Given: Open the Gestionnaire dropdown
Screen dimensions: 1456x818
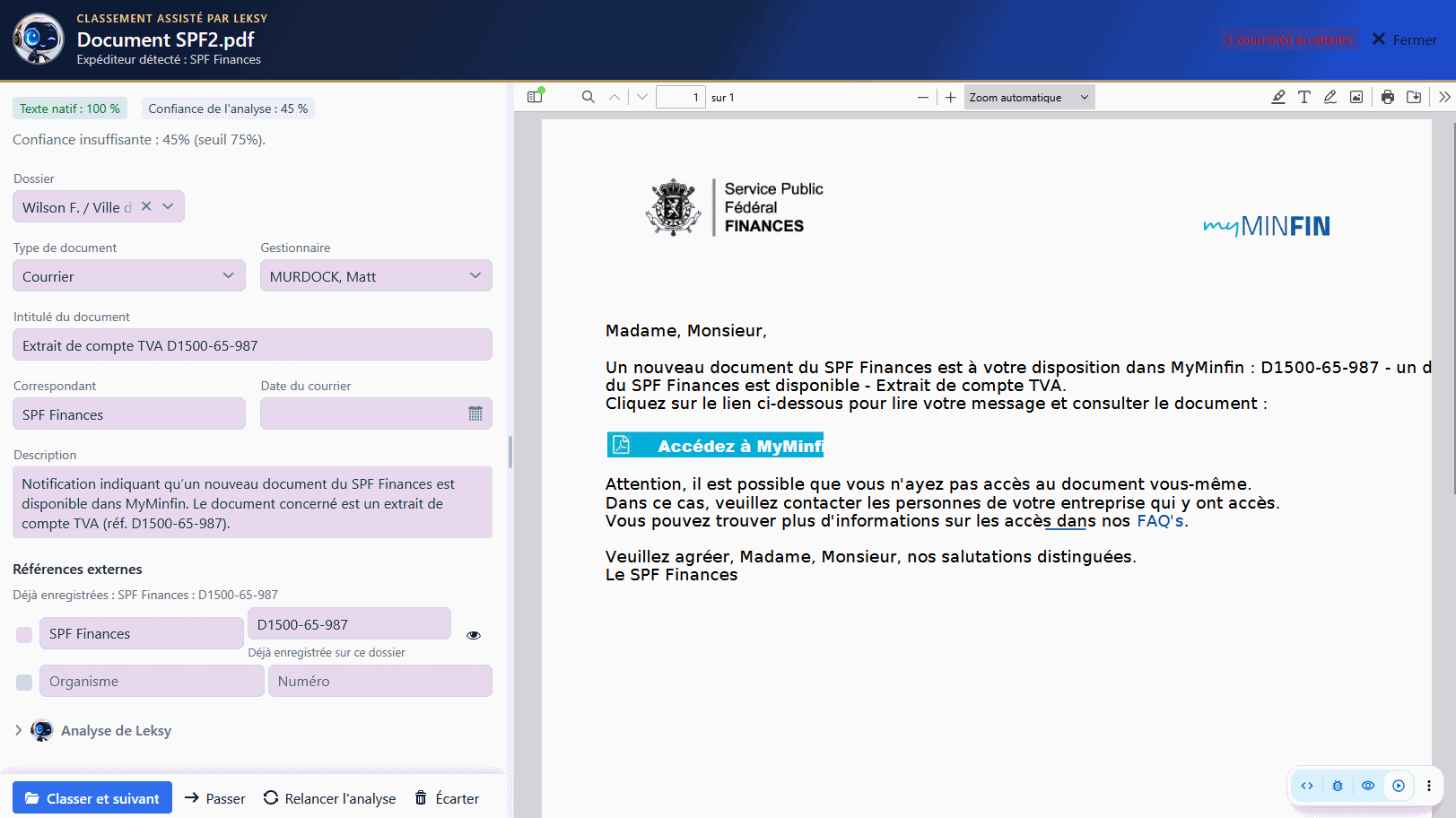Looking at the screenshot, I should point(376,275).
